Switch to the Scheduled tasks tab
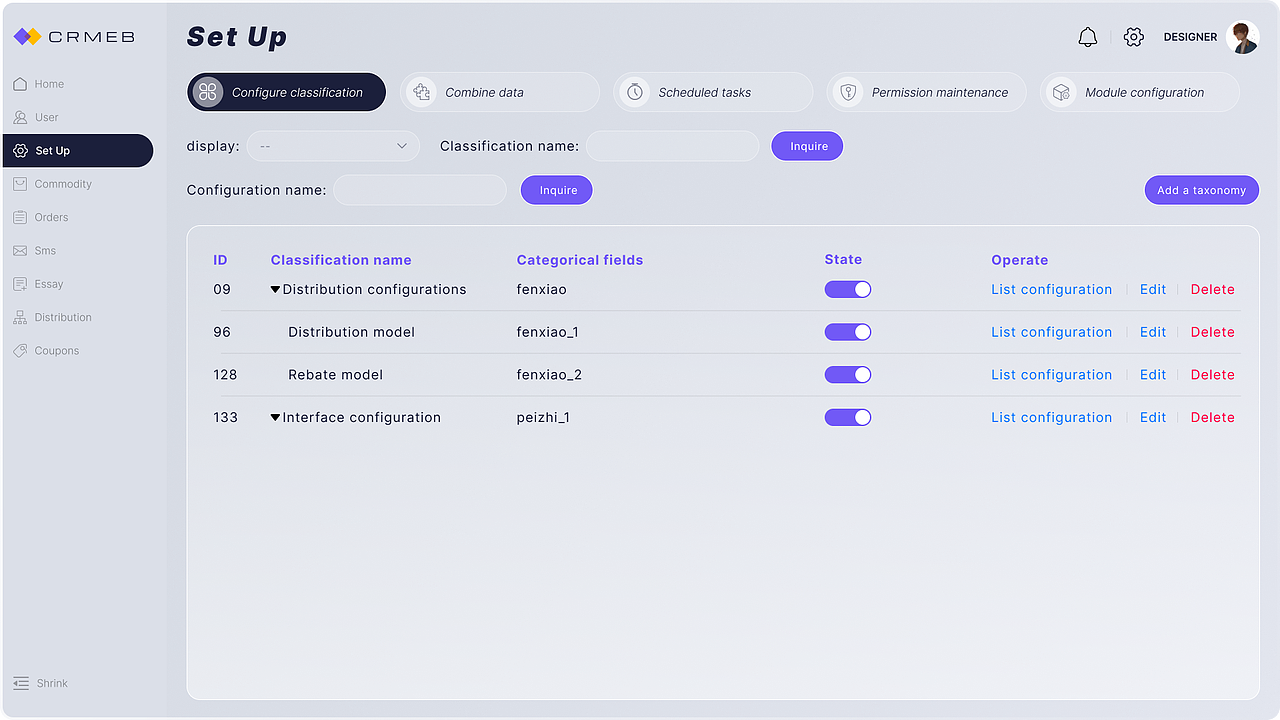This screenshot has width=1280, height=720. (x=712, y=92)
